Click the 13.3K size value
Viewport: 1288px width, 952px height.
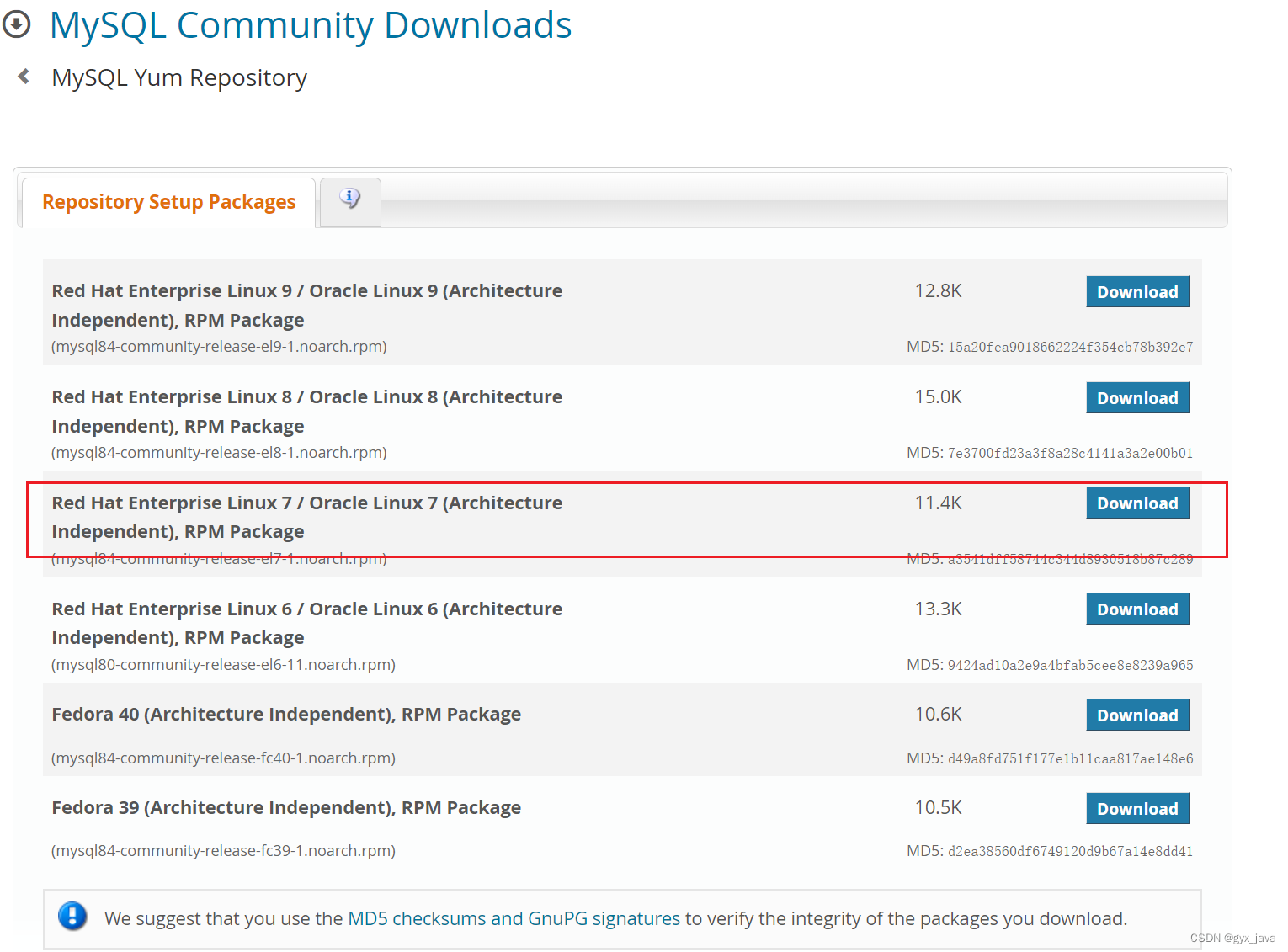coord(938,609)
